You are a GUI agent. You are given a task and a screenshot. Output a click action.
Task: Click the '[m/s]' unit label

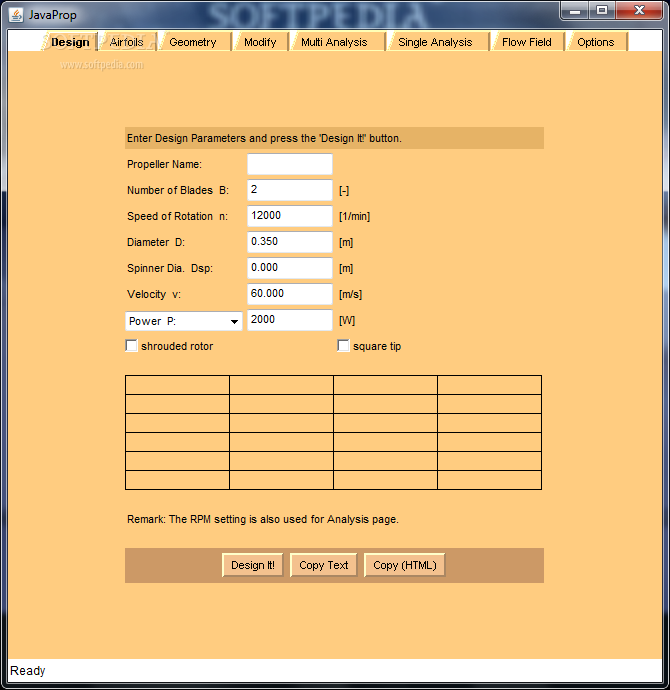(x=351, y=294)
